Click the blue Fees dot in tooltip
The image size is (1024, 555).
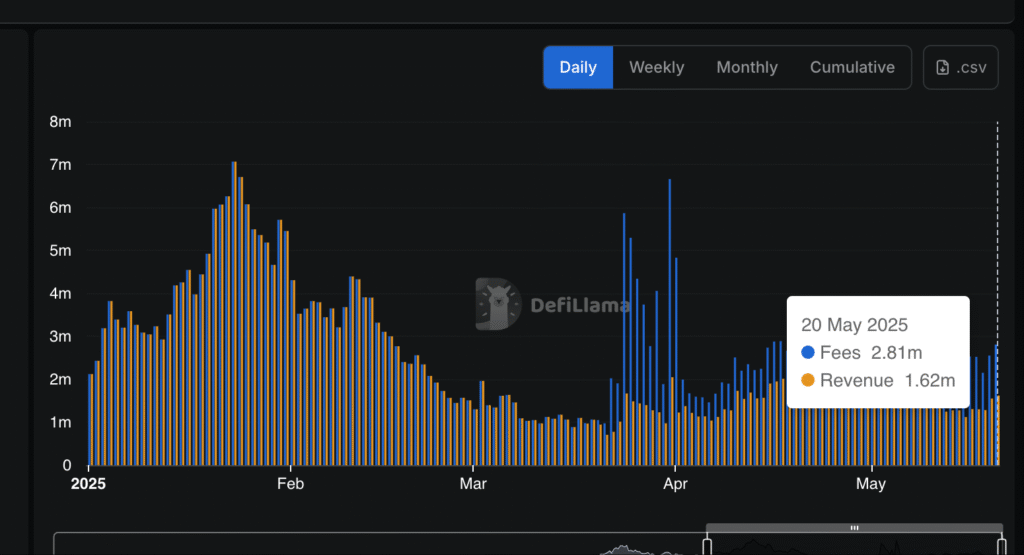coord(808,353)
